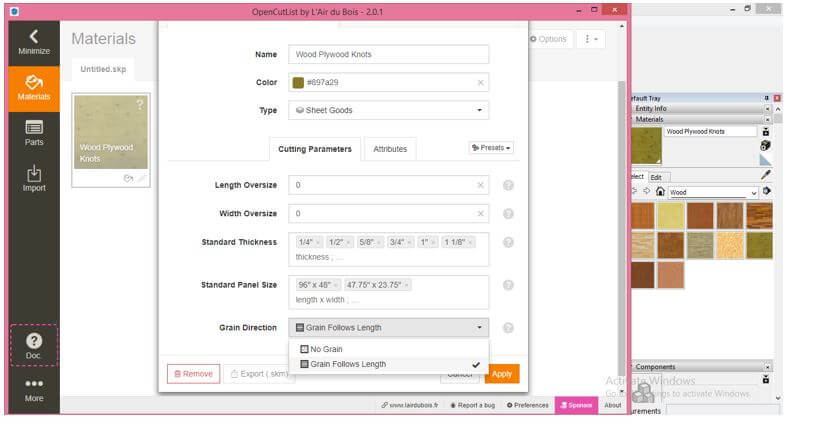This screenshot has height=426, width=817.
Task: Click the current material preview in SketchUp tray
Action: (x=646, y=145)
